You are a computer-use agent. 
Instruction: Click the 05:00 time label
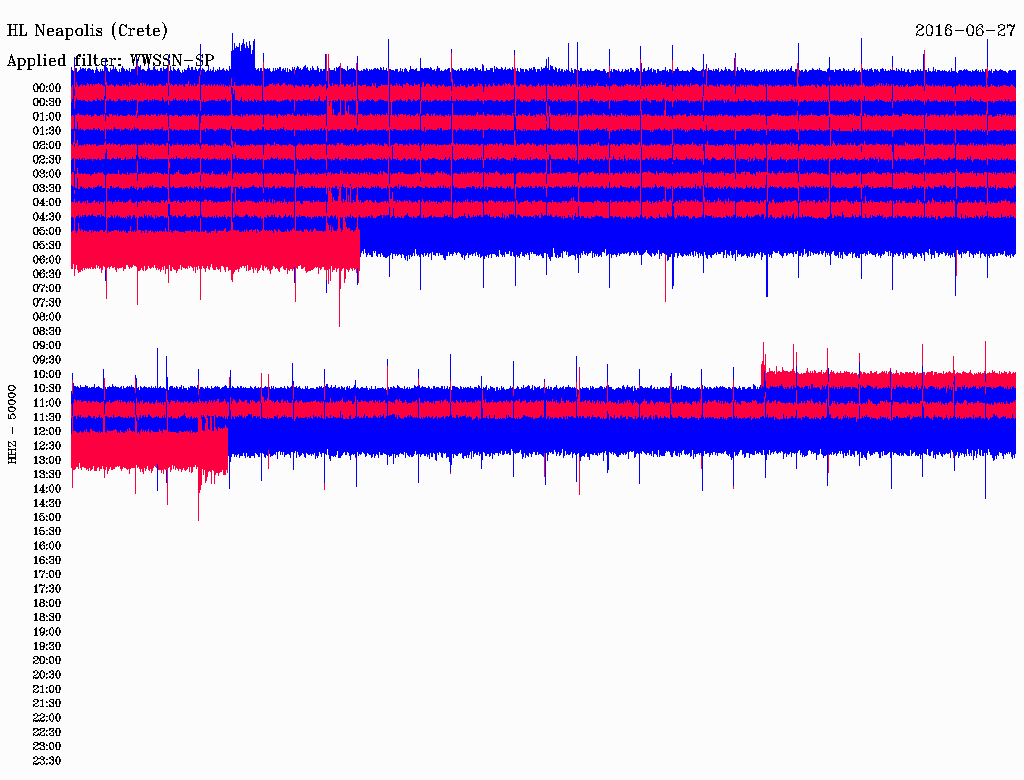coord(47,231)
